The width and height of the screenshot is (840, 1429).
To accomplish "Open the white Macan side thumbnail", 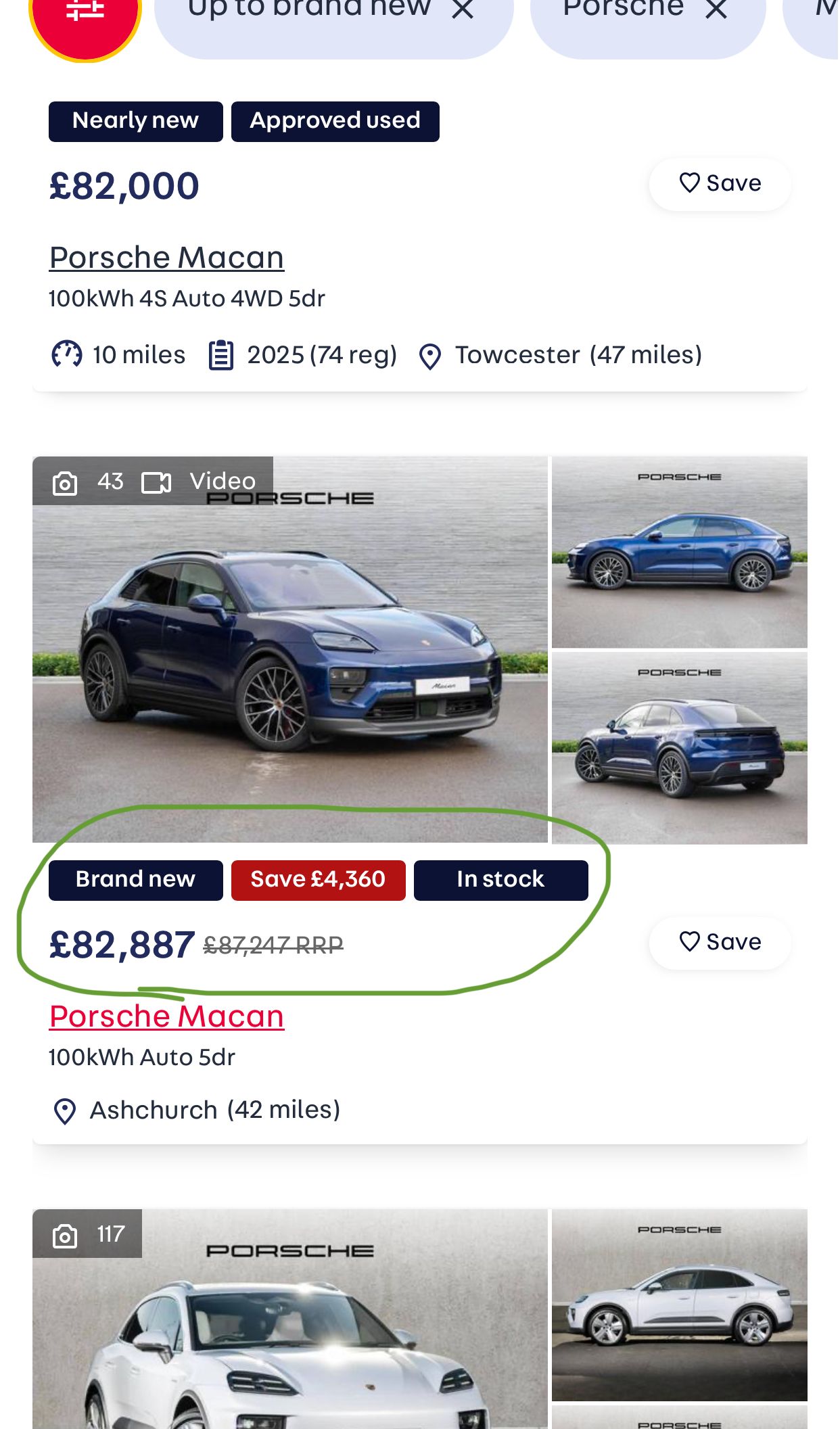I will point(679,1304).
